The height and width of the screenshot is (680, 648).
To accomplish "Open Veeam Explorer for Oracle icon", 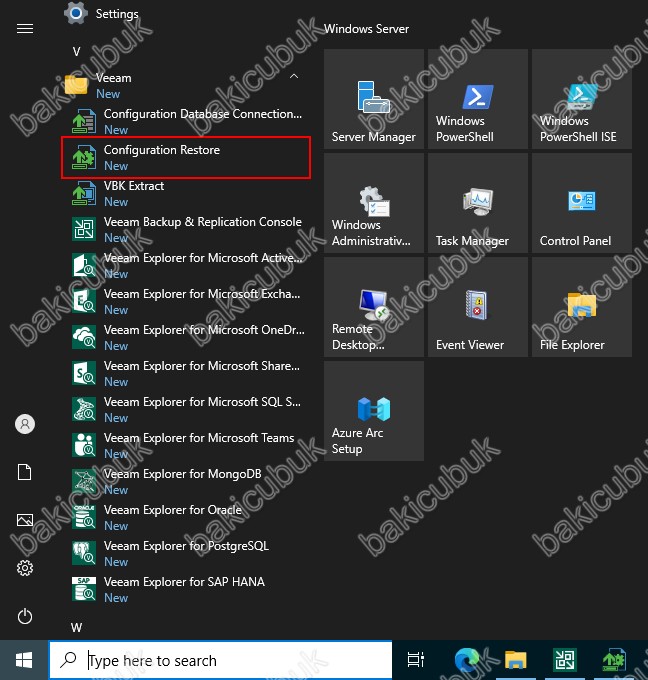I will [84, 517].
